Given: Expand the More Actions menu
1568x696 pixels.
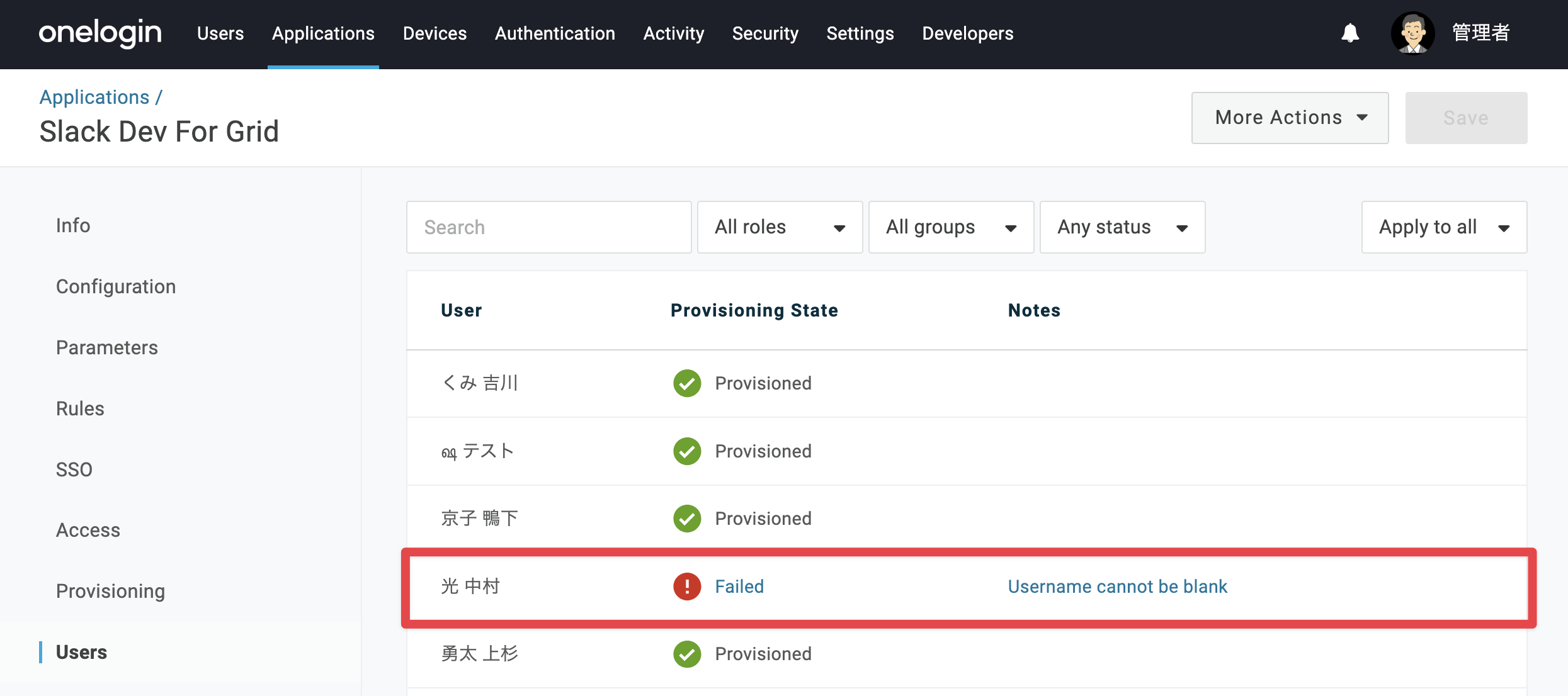Looking at the screenshot, I should point(1290,118).
